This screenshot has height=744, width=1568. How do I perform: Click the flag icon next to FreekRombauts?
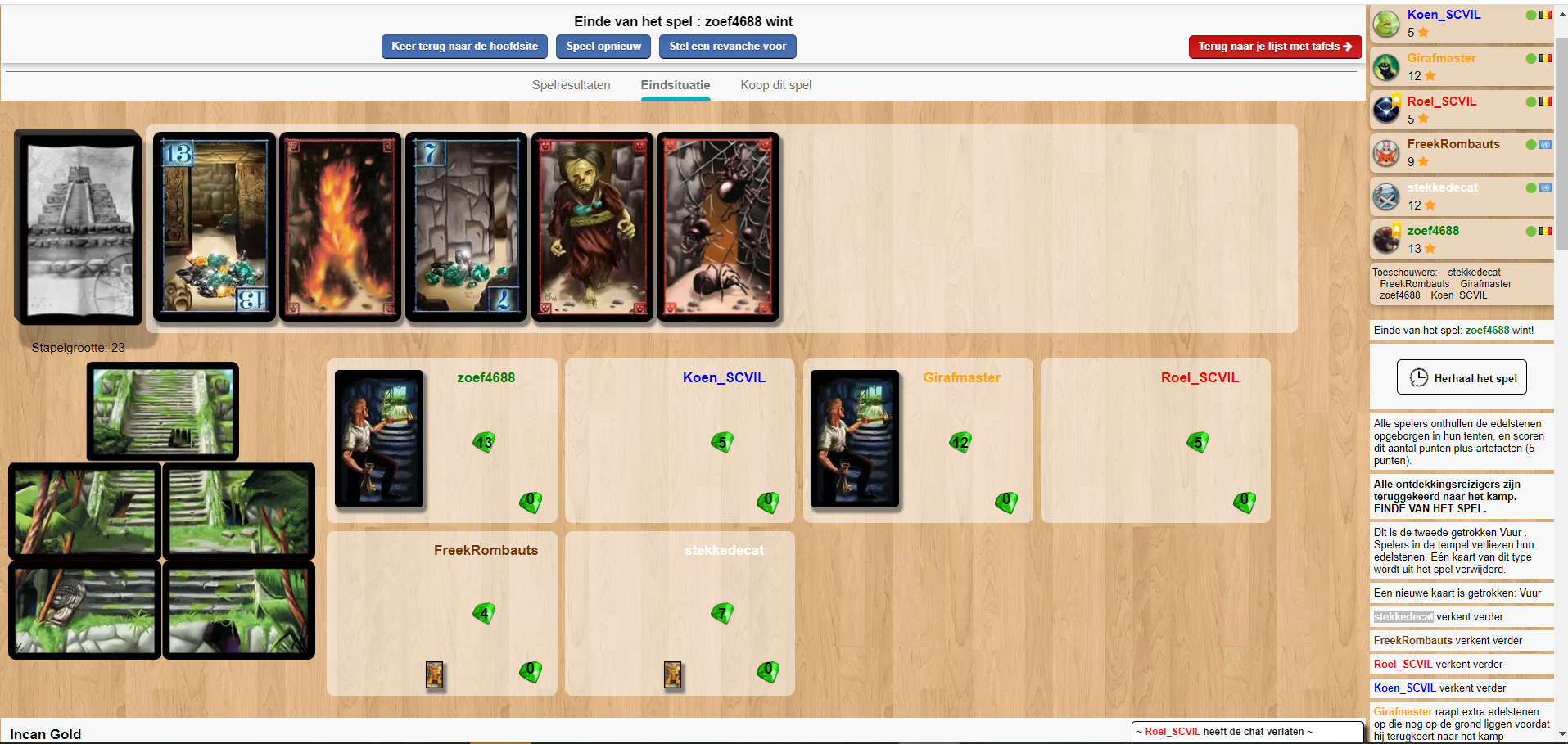point(1545,144)
